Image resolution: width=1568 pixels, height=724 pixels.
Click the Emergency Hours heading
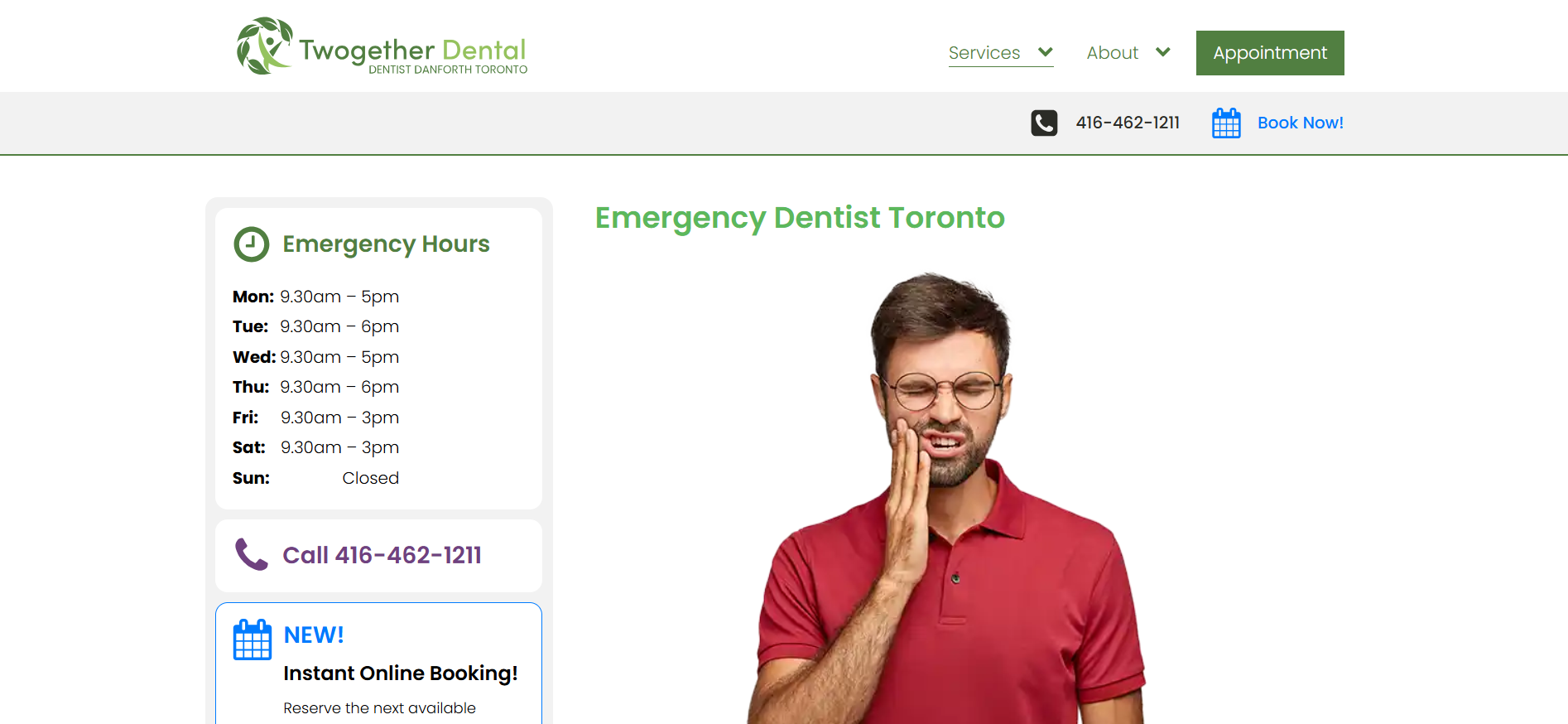click(386, 244)
